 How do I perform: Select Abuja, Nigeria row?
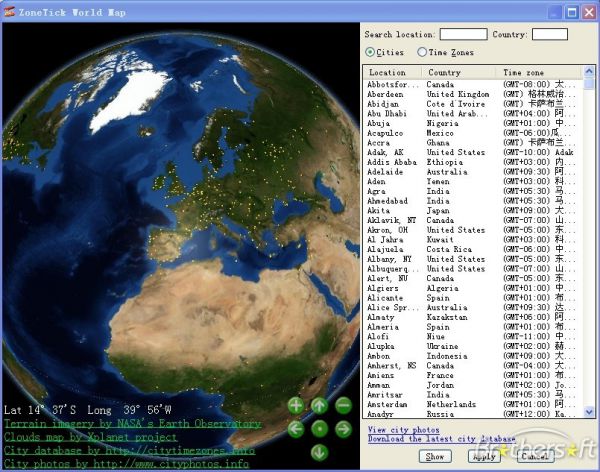click(x=473, y=123)
